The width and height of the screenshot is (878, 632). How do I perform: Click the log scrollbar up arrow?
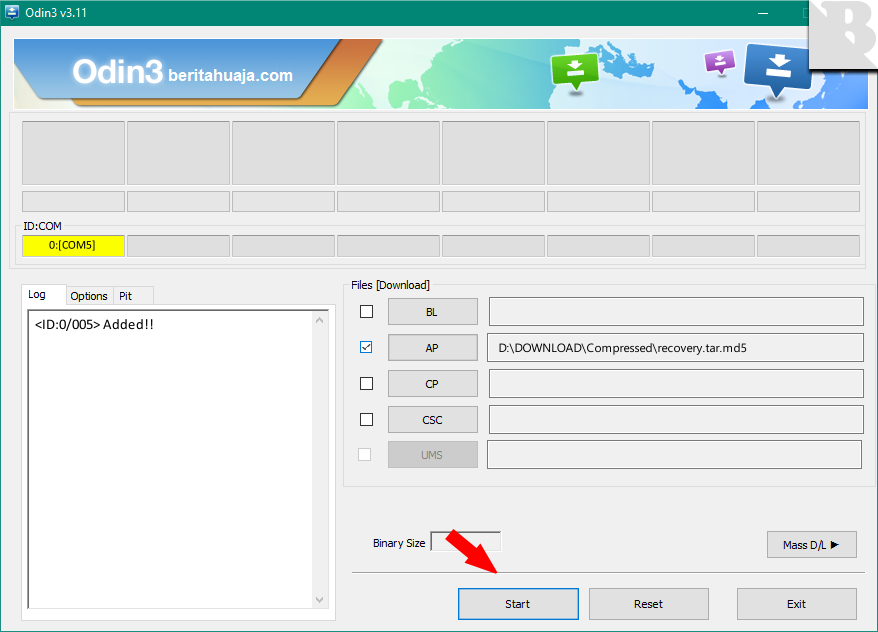[320, 321]
